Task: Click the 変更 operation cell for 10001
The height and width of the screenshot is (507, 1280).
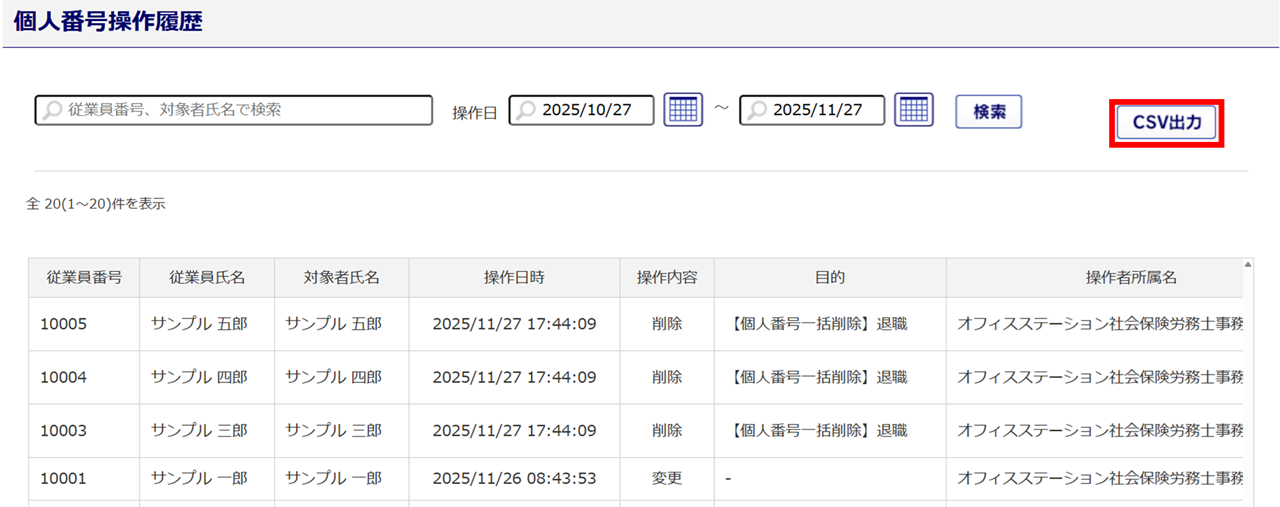Action: click(667, 479)
